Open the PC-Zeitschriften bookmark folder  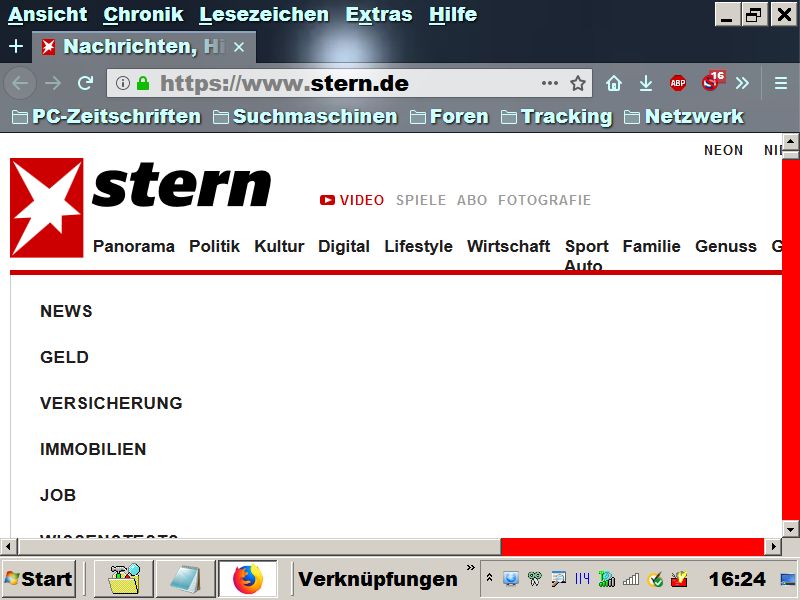click(x=106, y=116)
